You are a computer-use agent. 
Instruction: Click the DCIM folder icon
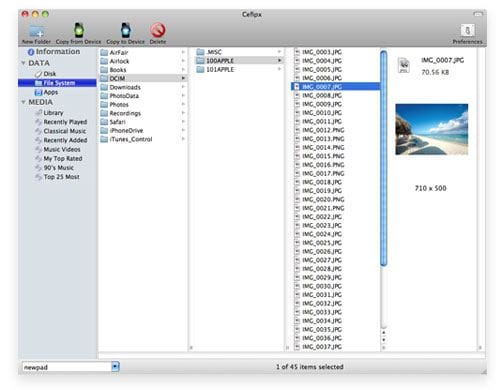coord(104,78)
